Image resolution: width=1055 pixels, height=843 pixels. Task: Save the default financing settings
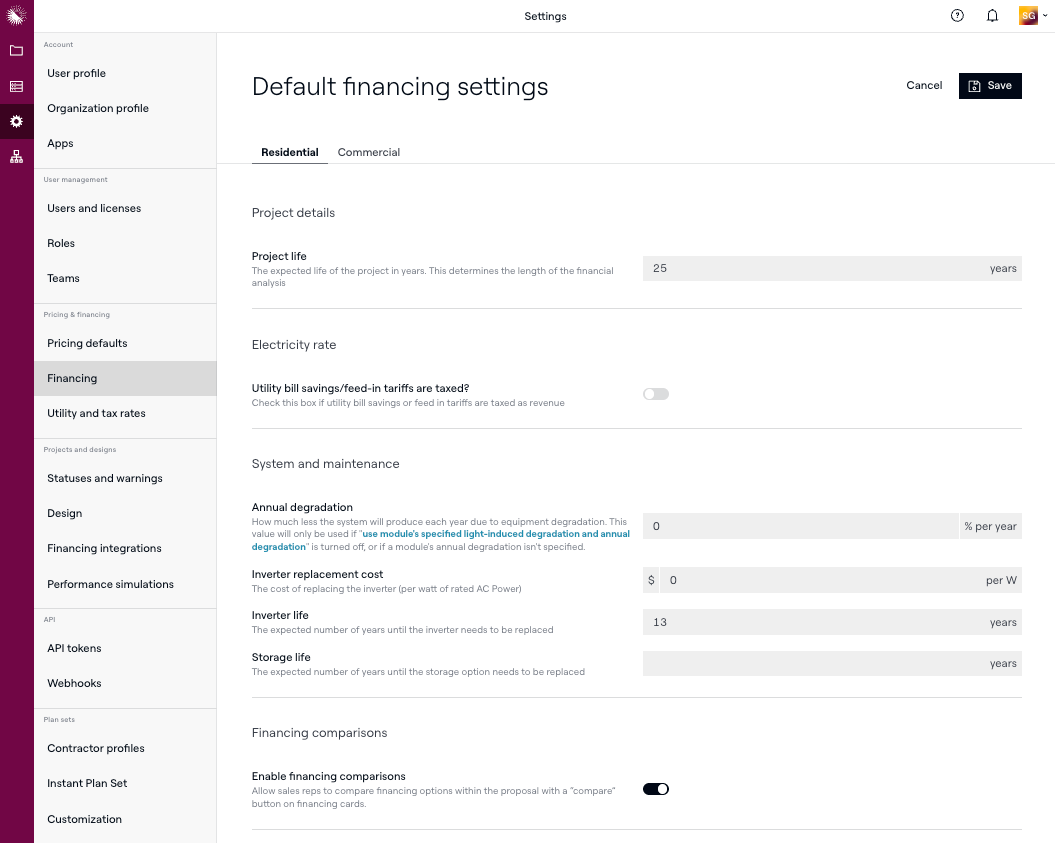tap(990, 86)
